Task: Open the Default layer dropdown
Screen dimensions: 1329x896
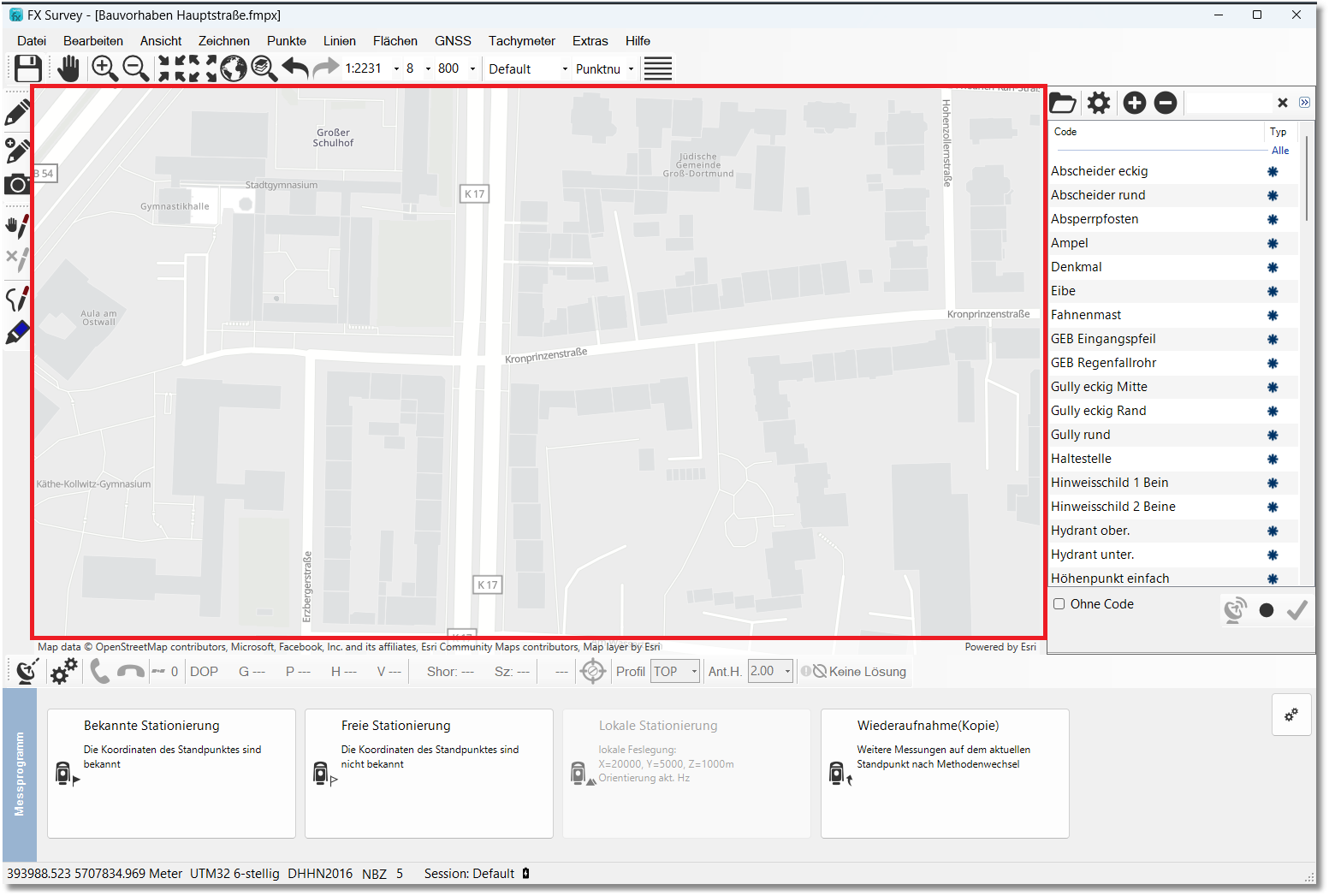Action: coord(564,69)
